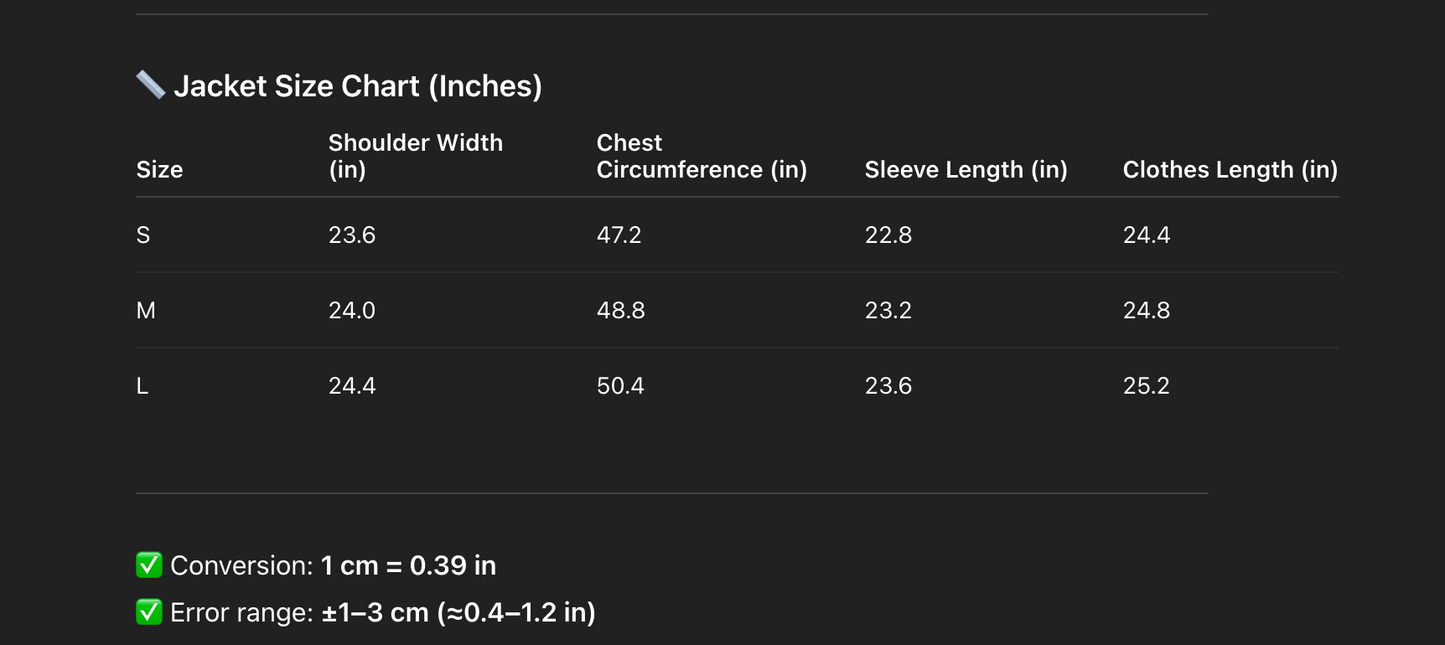Screen dimensions: 1445x645
Task: Click the green checkmark next to Error range
Action: click(x=149, y=612)
